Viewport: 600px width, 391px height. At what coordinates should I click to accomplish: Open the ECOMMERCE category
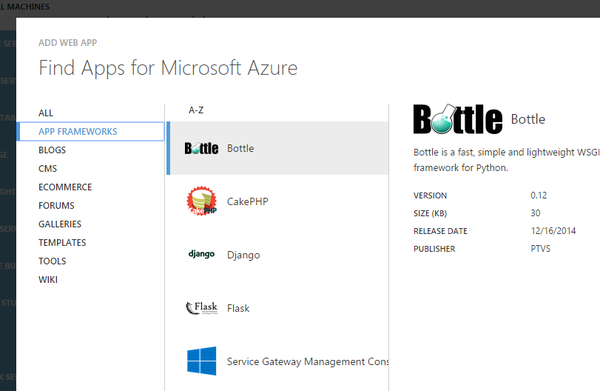(x=65, y=187)
